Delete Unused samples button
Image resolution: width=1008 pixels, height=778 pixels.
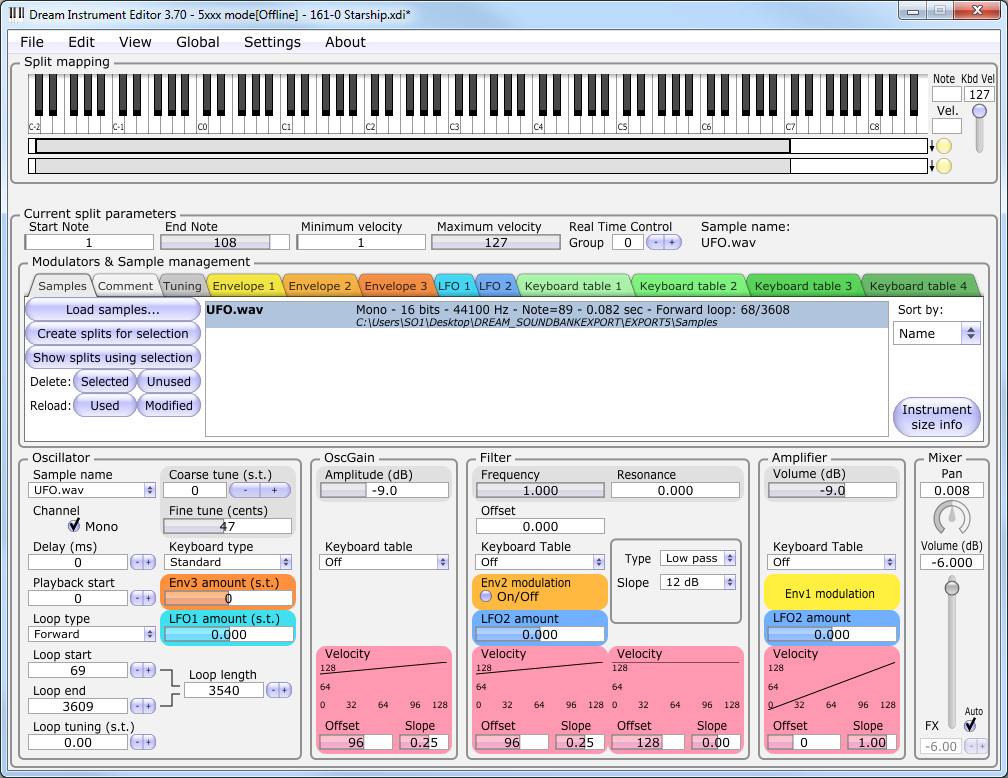[x=168, y=381]
